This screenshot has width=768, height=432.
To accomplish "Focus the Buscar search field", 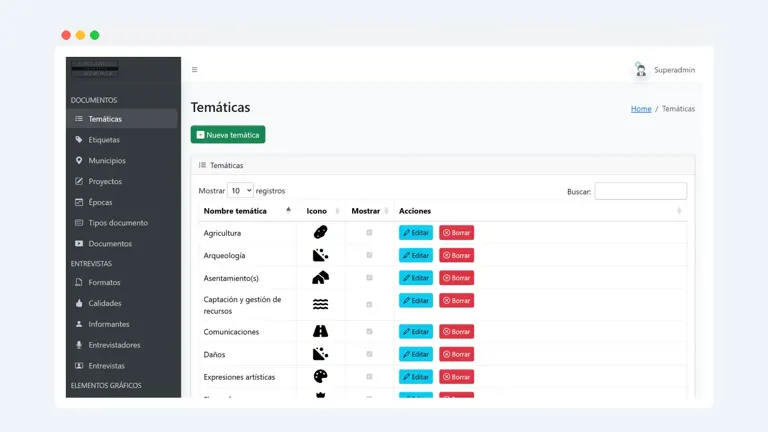I will [x=641, y=191].
